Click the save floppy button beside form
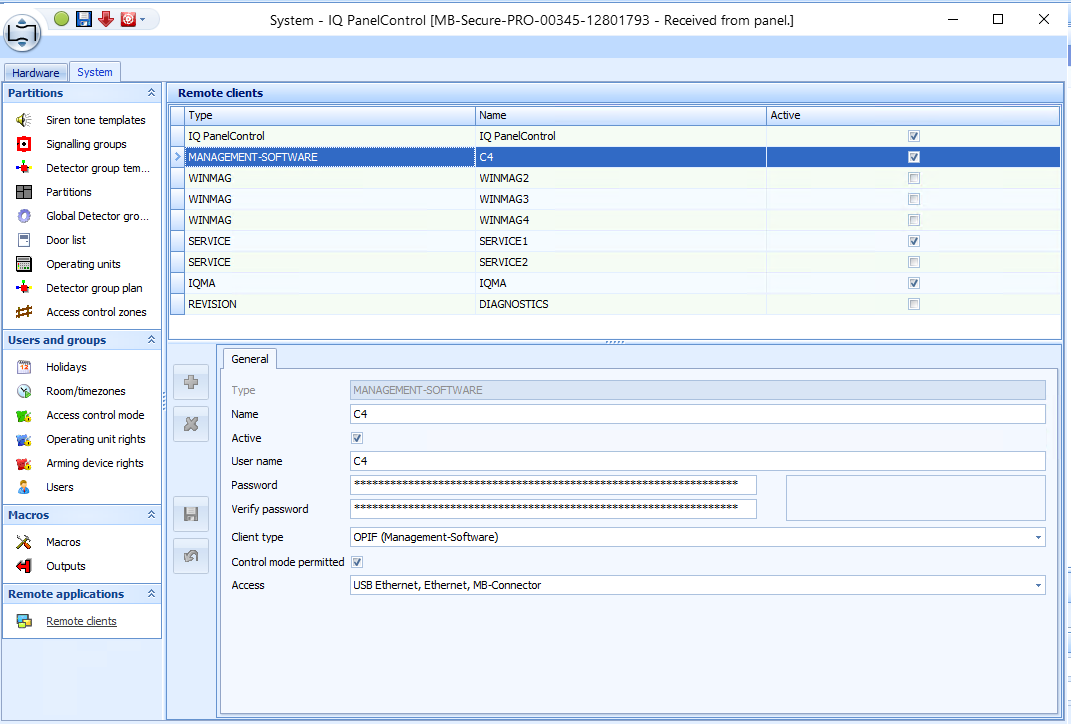Viewport: 1071px width, 724px height. [191, 514]
